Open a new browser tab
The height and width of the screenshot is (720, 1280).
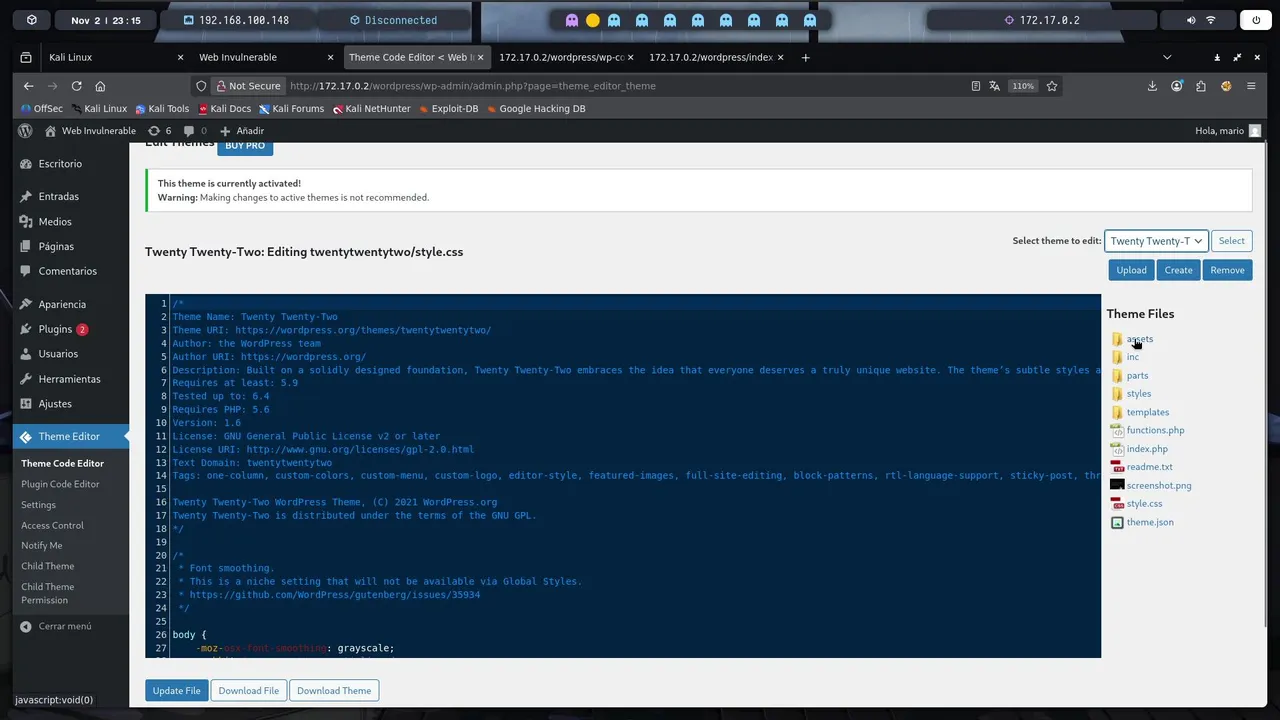click(806, 58)
